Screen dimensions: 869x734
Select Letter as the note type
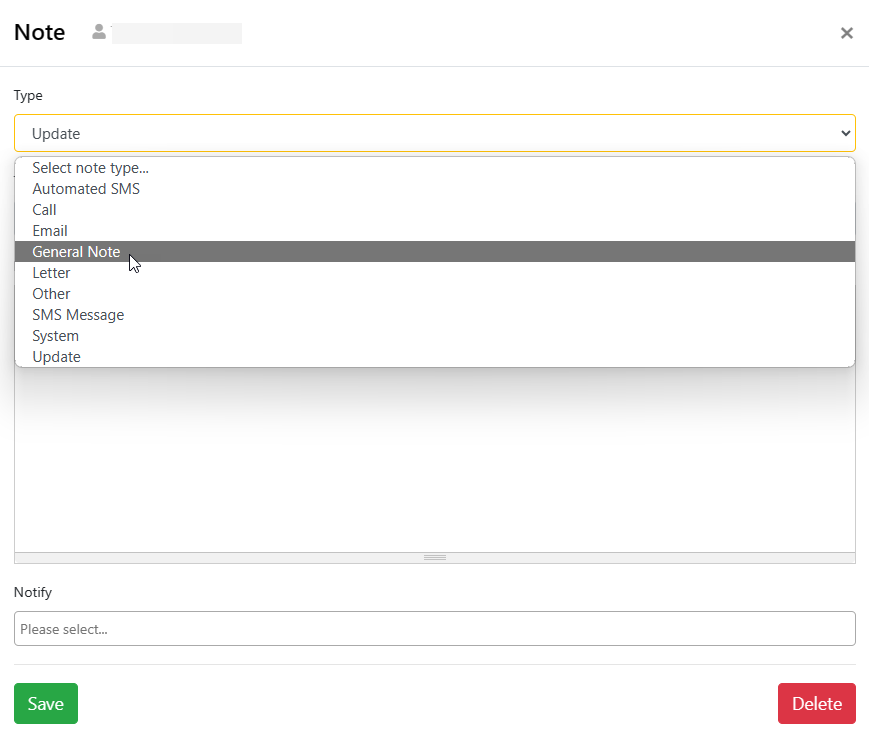click(51, 273)
